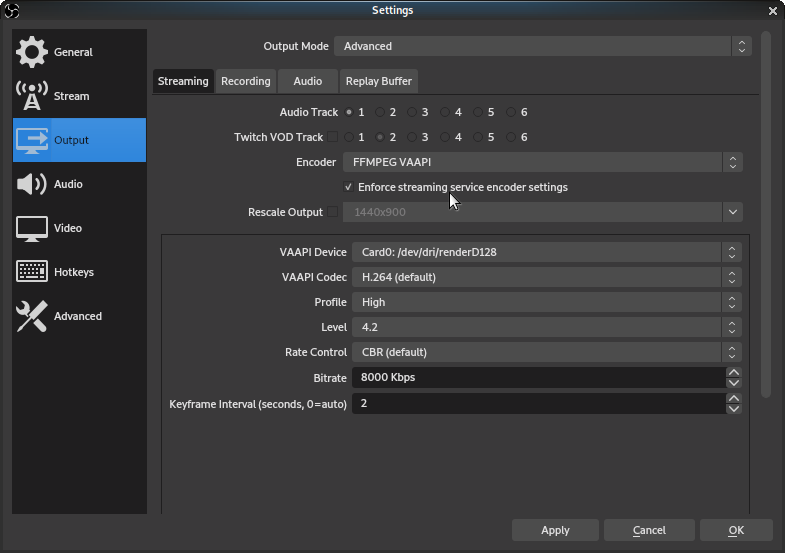Open the Profile dropdown
785x553 pixels.
click(547, 302)
